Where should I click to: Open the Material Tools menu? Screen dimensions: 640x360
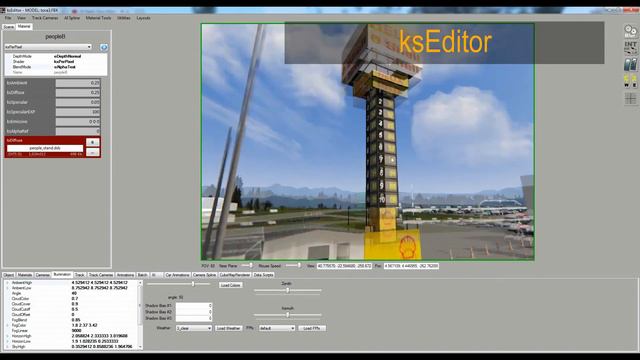pos(98,18)
